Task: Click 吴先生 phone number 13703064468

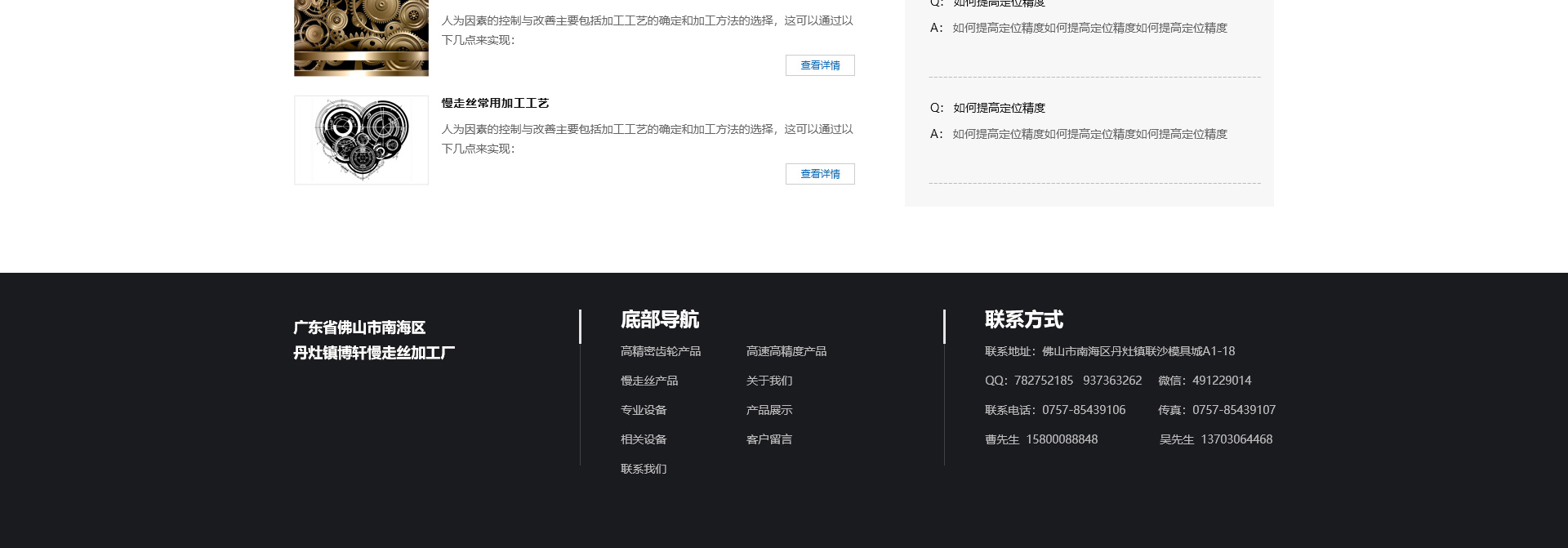Action: click(x=1236, y=439)
